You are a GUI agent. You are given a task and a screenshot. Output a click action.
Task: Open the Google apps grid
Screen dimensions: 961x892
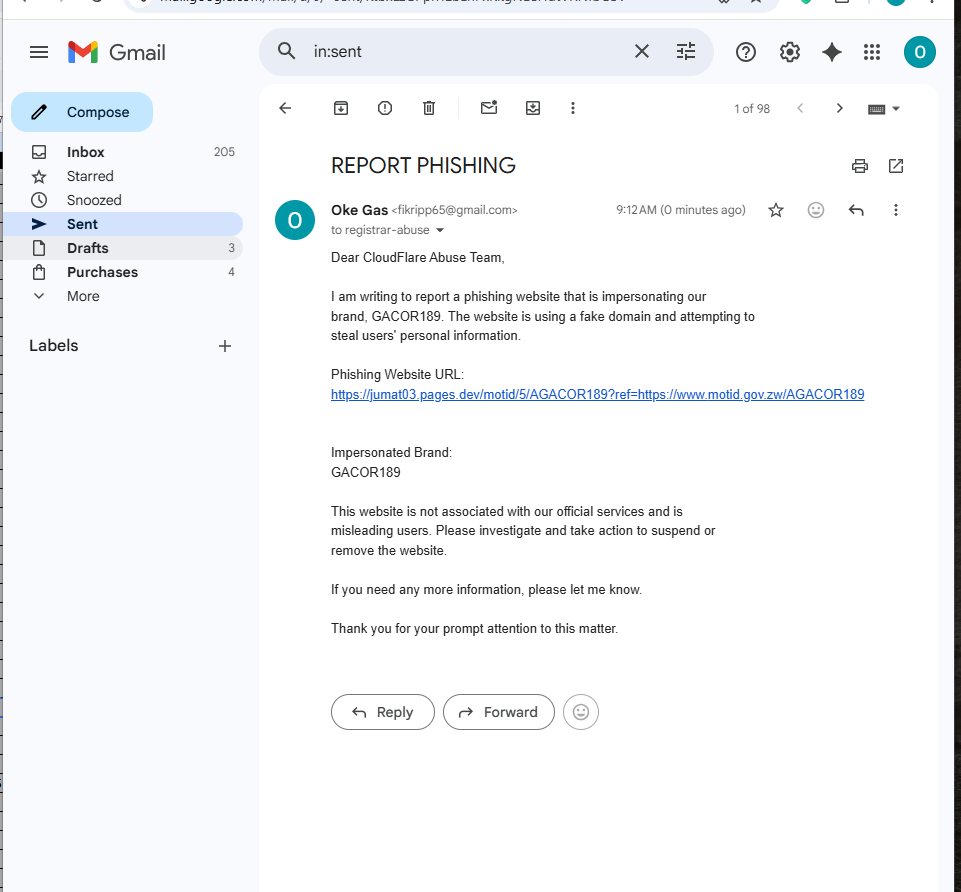click(872, 52)
